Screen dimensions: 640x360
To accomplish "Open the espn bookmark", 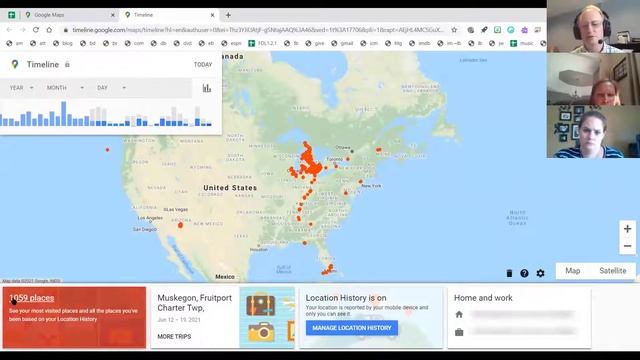I will (231, 43).
